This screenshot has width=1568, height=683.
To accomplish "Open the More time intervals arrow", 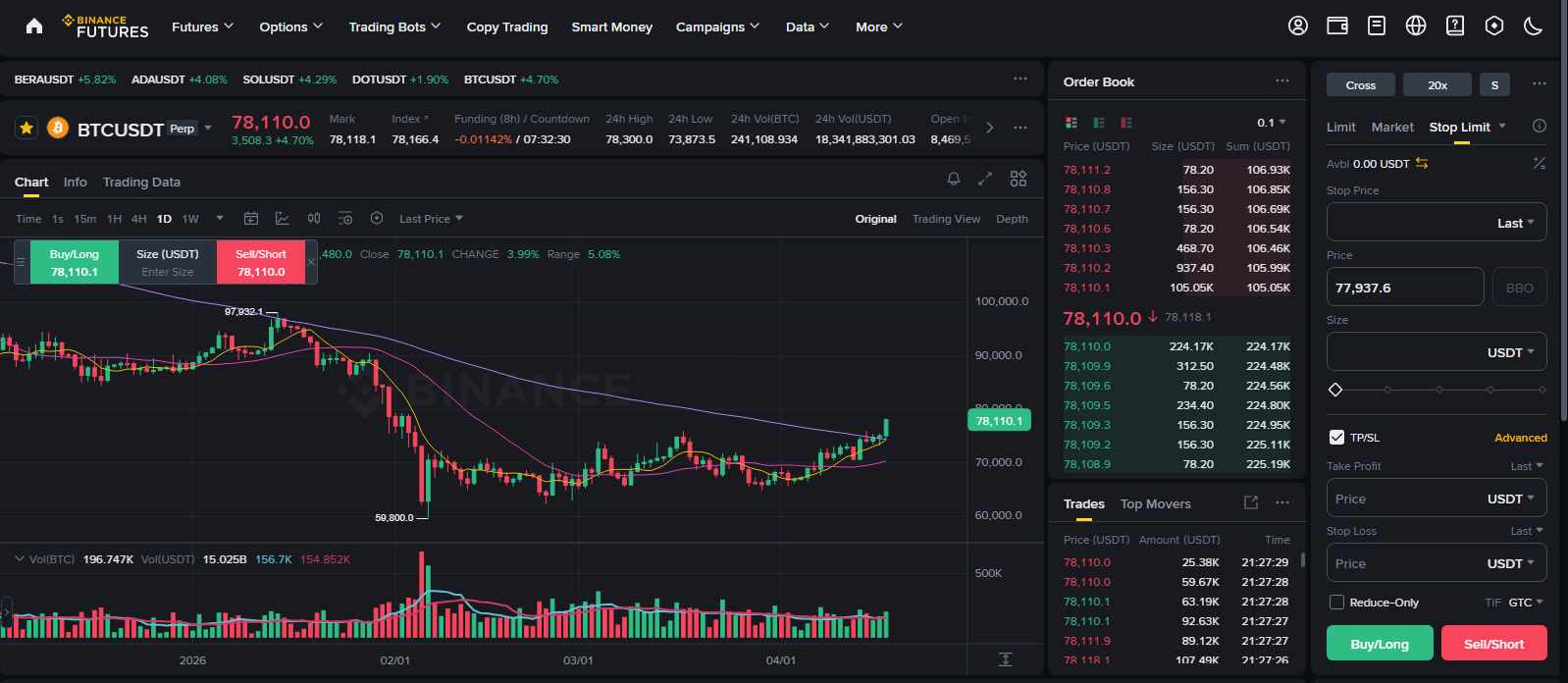I will [220, 219].
